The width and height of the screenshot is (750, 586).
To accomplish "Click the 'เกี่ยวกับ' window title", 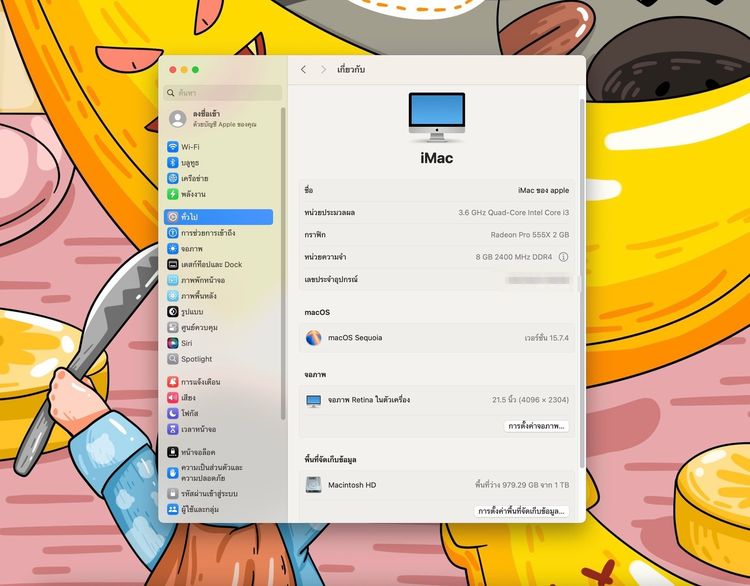I will pyautogui.click(x=351, y=70).
